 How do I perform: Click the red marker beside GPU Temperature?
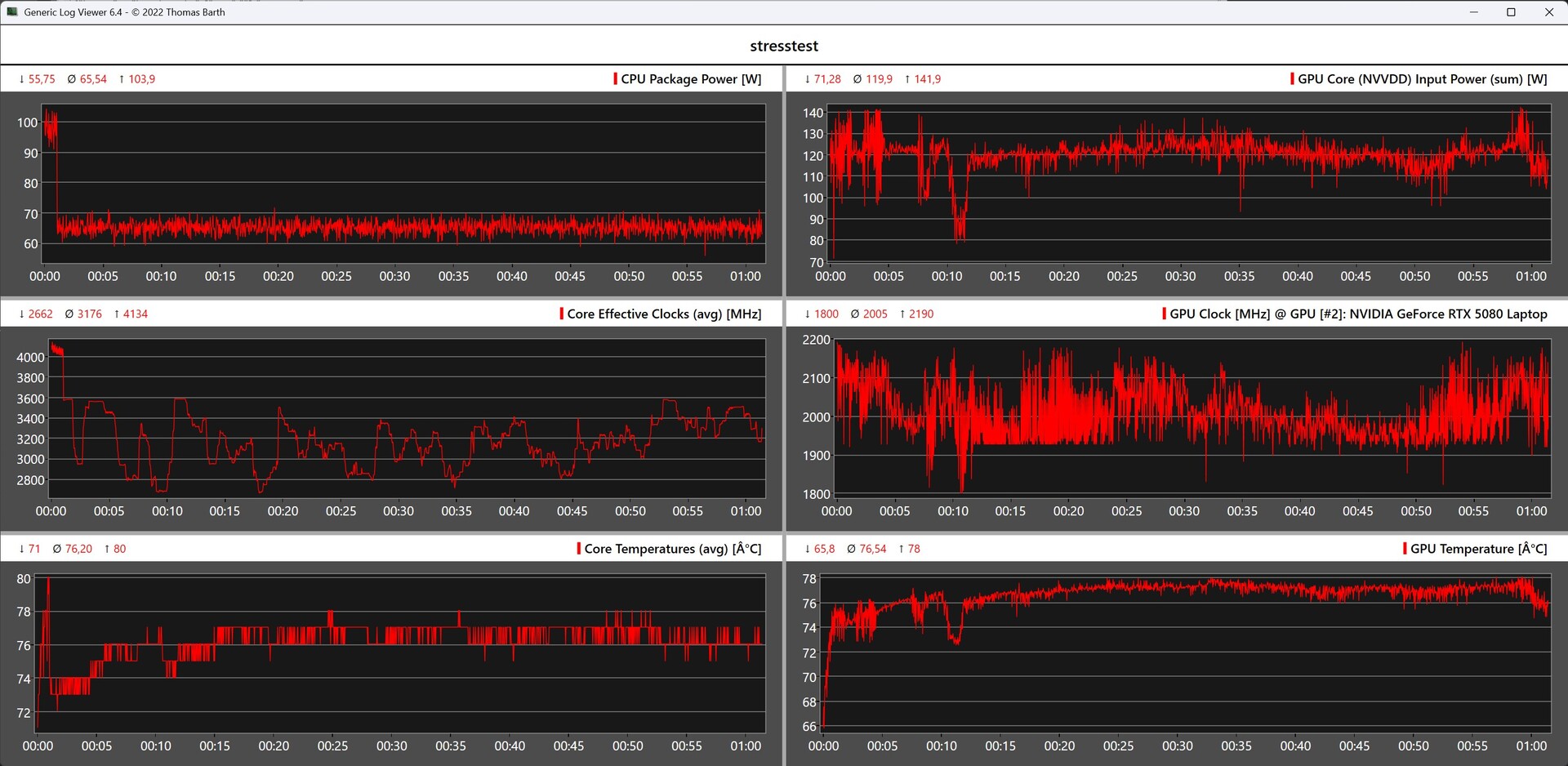click(x=1405, y=549)
